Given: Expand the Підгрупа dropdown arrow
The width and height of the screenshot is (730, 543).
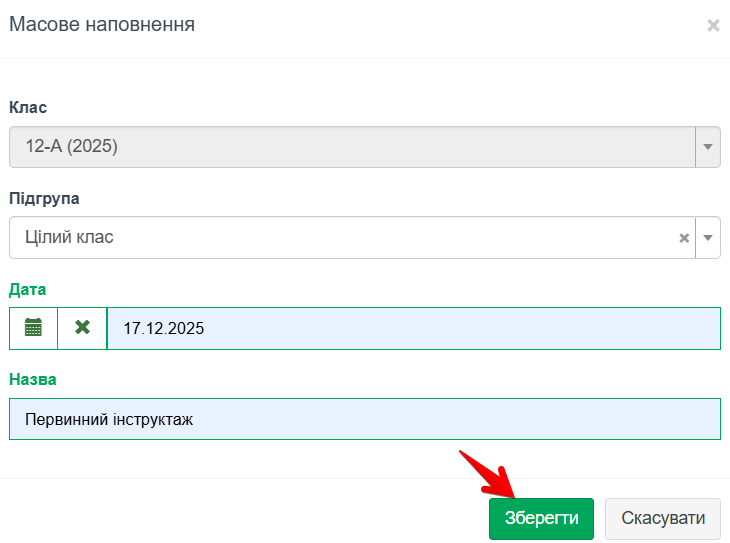Looking at the screenshot, I should [708, 238].
